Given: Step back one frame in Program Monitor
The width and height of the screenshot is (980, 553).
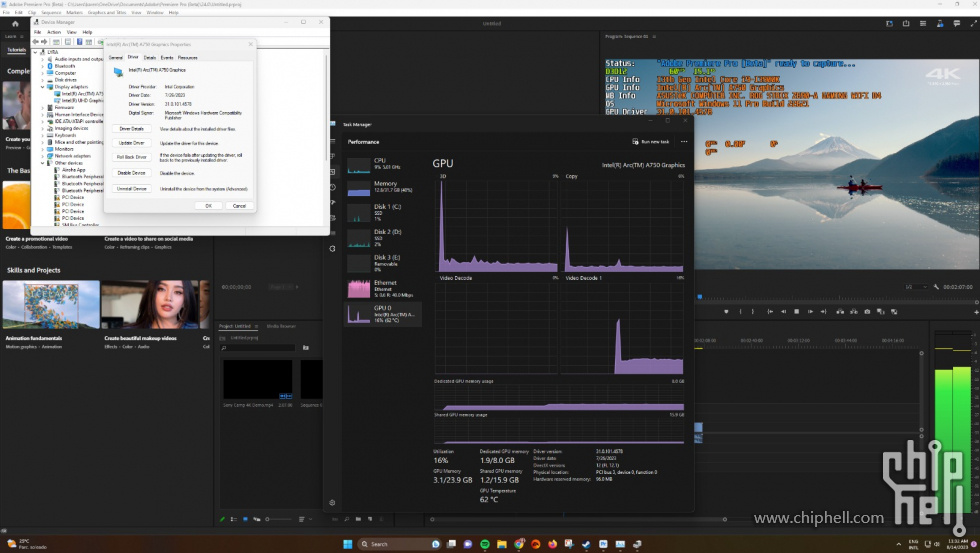Looking at the screenshot, I should tap(783, 311).
